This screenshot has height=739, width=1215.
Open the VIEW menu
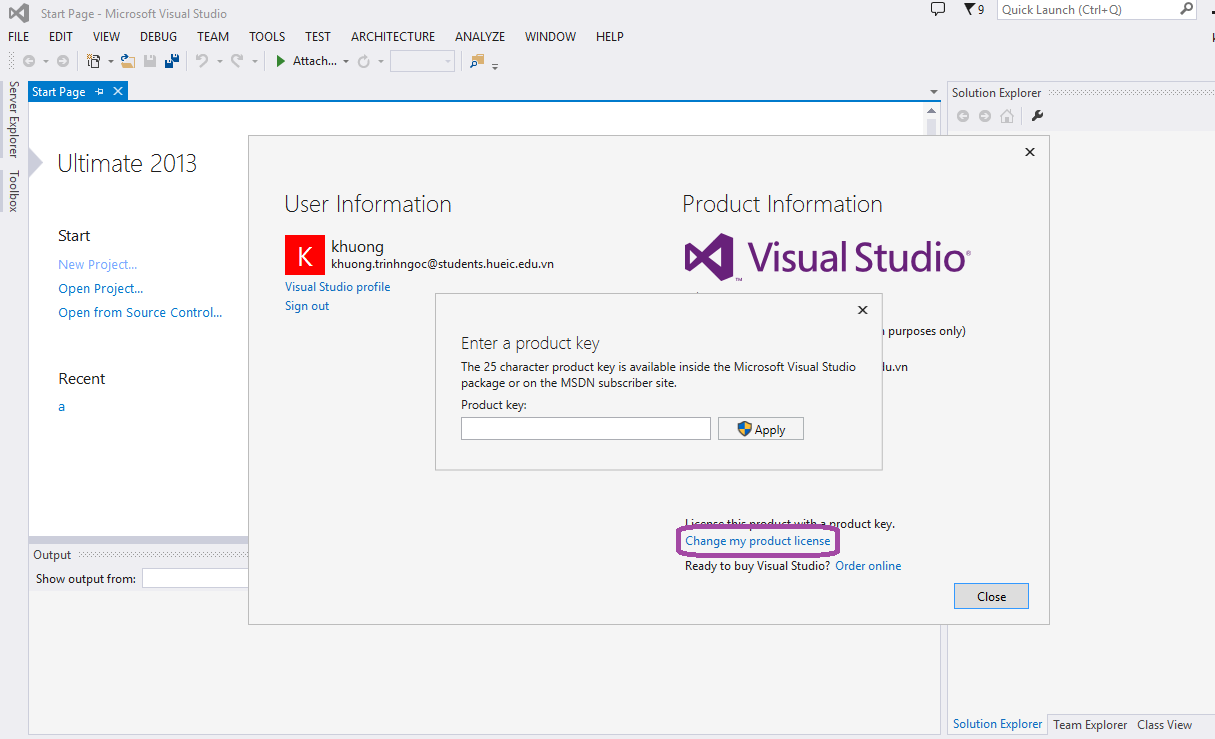(x=106, y=37)
